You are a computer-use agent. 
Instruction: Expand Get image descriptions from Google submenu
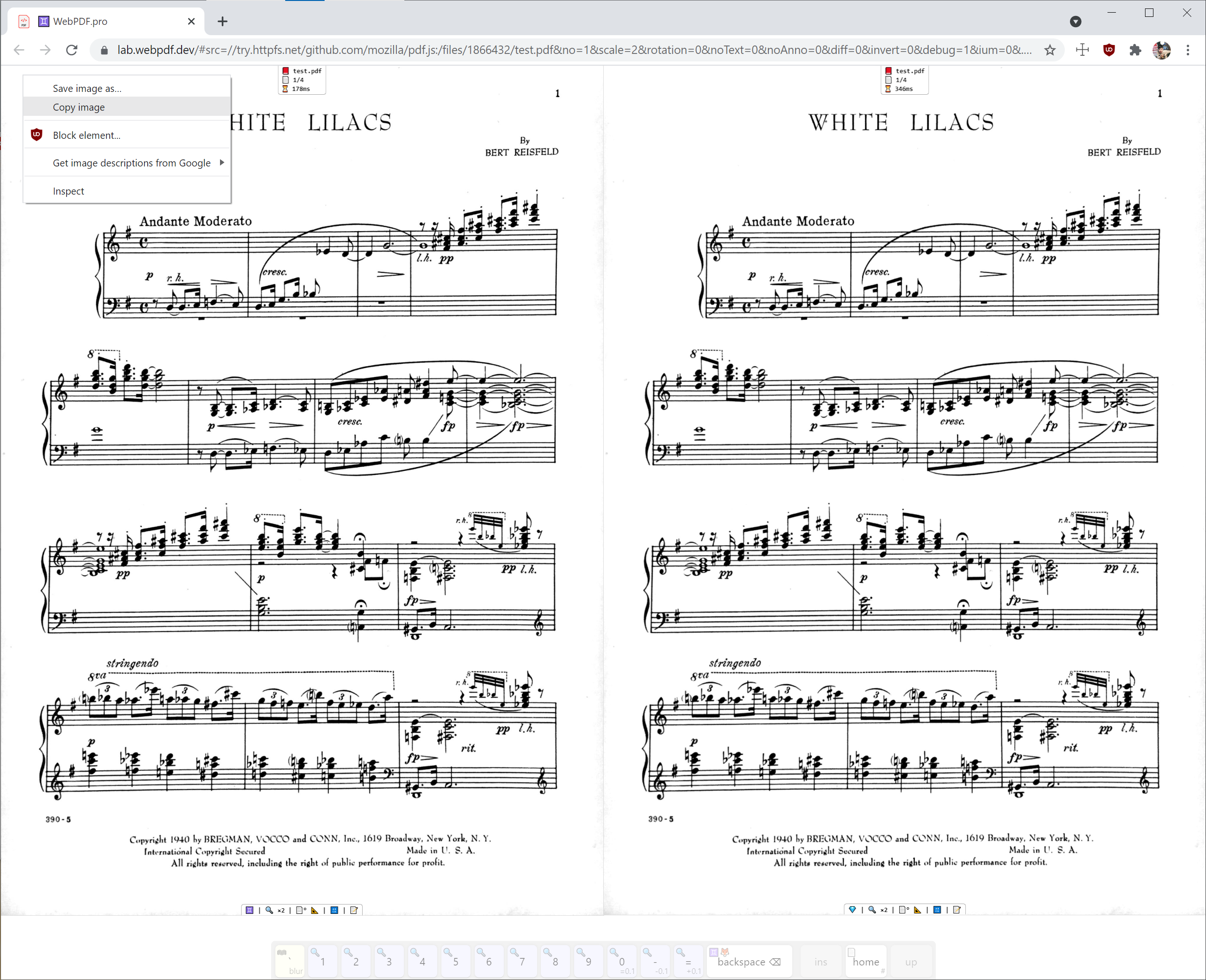(x=131, y=163)
